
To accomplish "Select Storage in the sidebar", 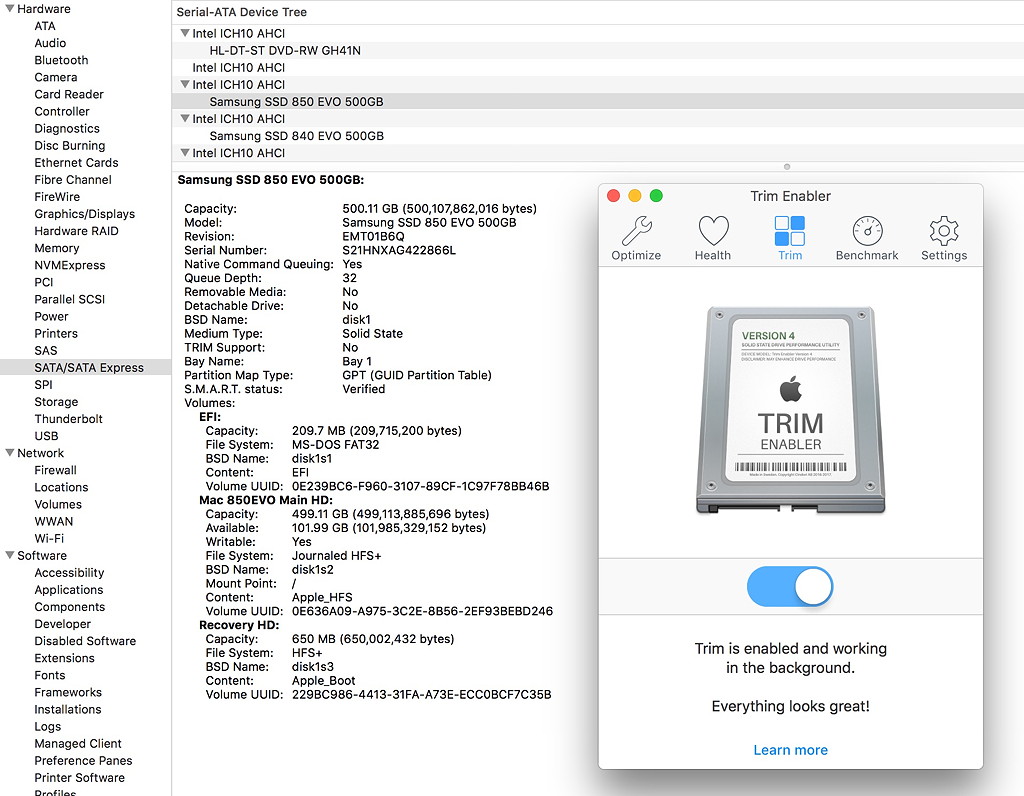I will click(56, 402).
